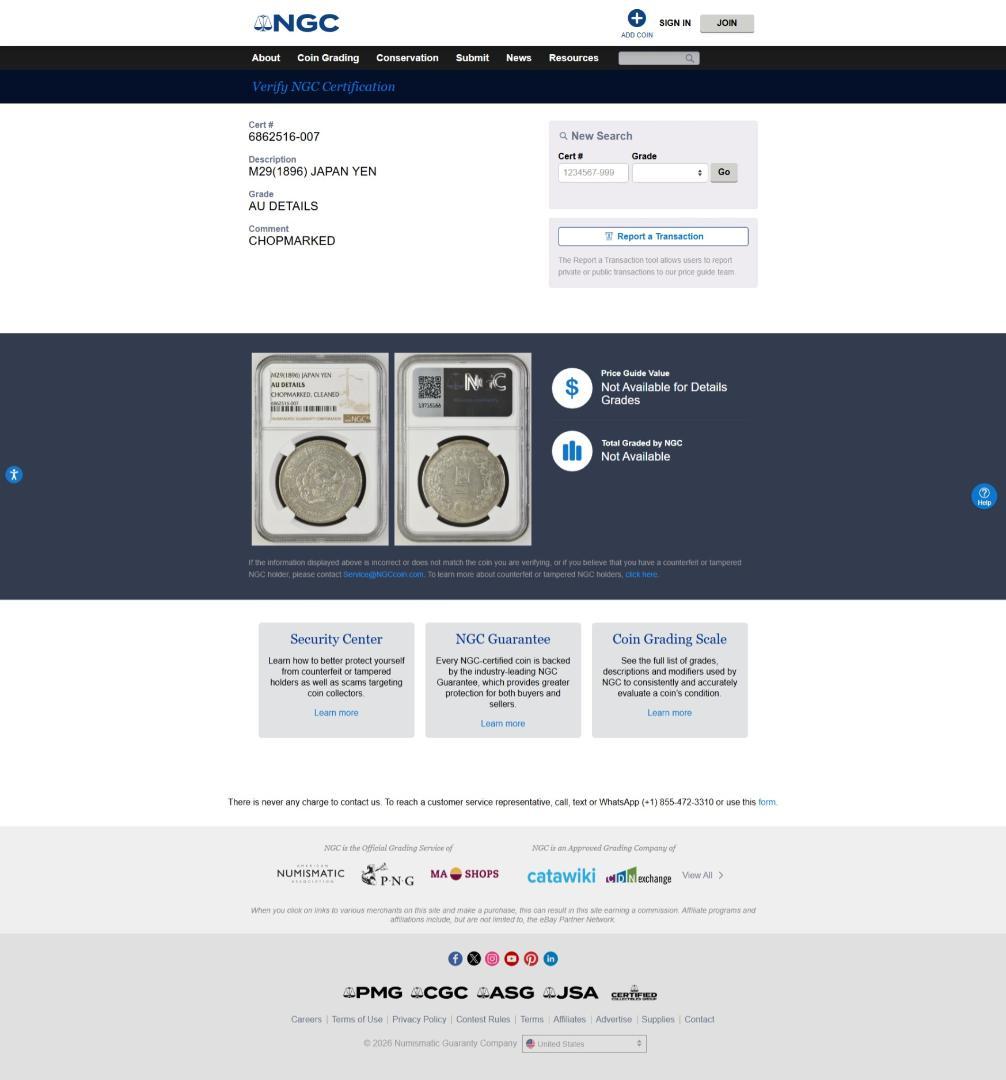Open the Grade dropdown in New Search
The image size is (1006, 1080).
(x=670, y=173)
